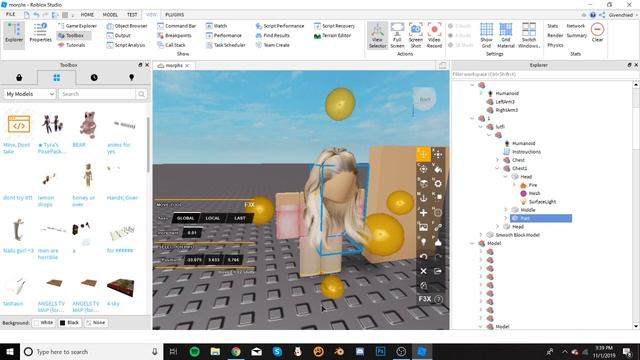Show Render stats

pos(555,36)
